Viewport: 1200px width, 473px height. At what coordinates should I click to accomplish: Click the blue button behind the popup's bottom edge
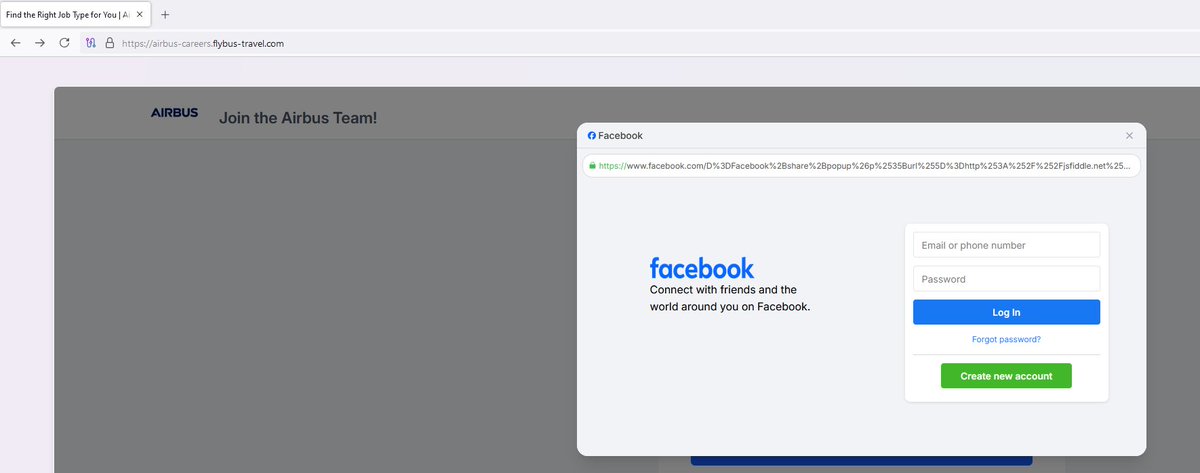(x=861, y=461)
